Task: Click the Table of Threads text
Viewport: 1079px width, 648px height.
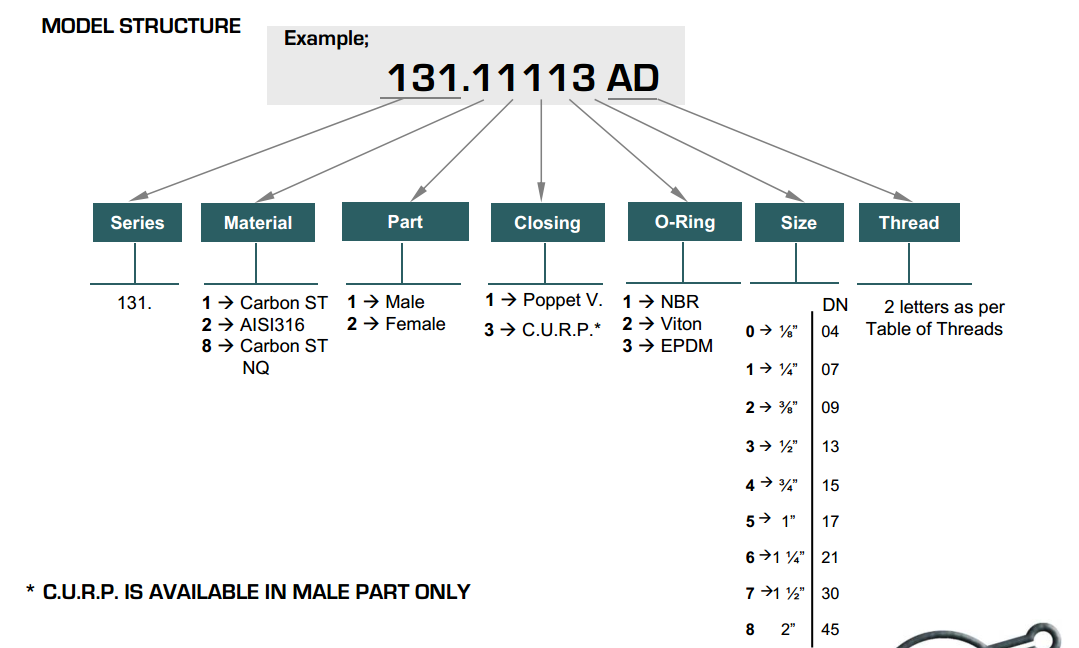Action: tap(934, 329)
